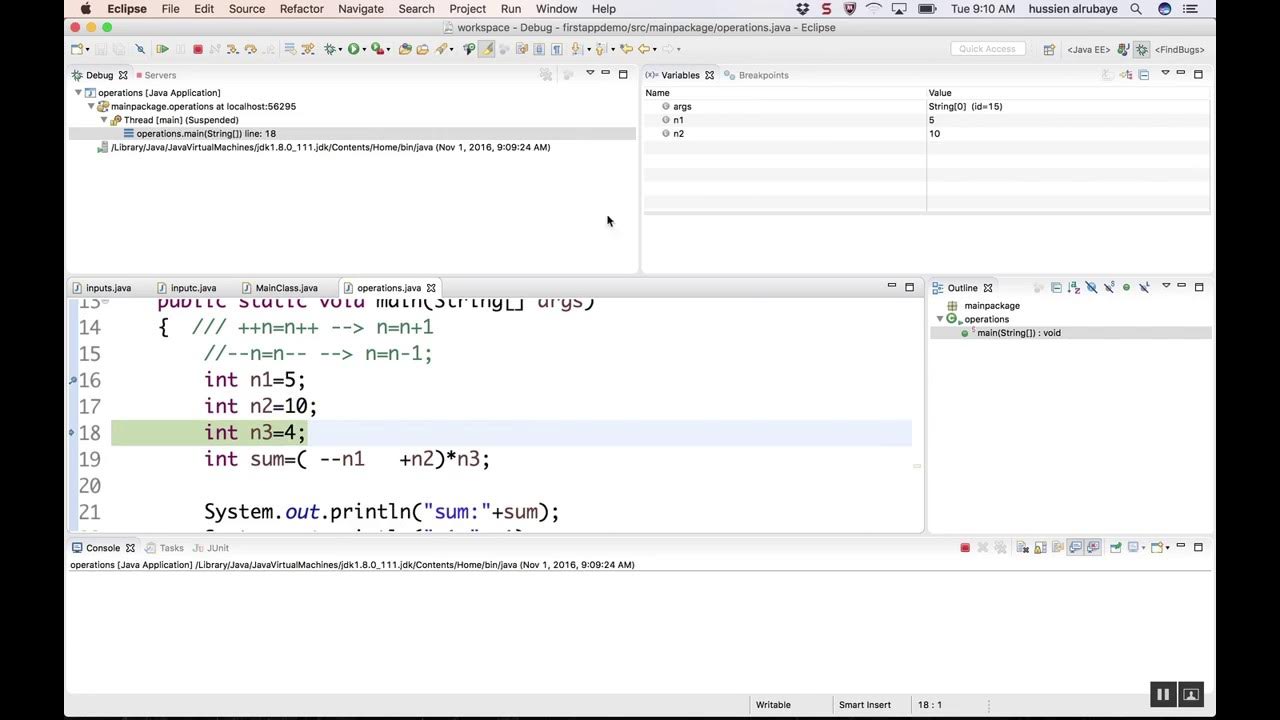The width and height of the screenshot is (1280, 720).
Task: Click the Previous Annotation icon
Action: tap(600, 49)
